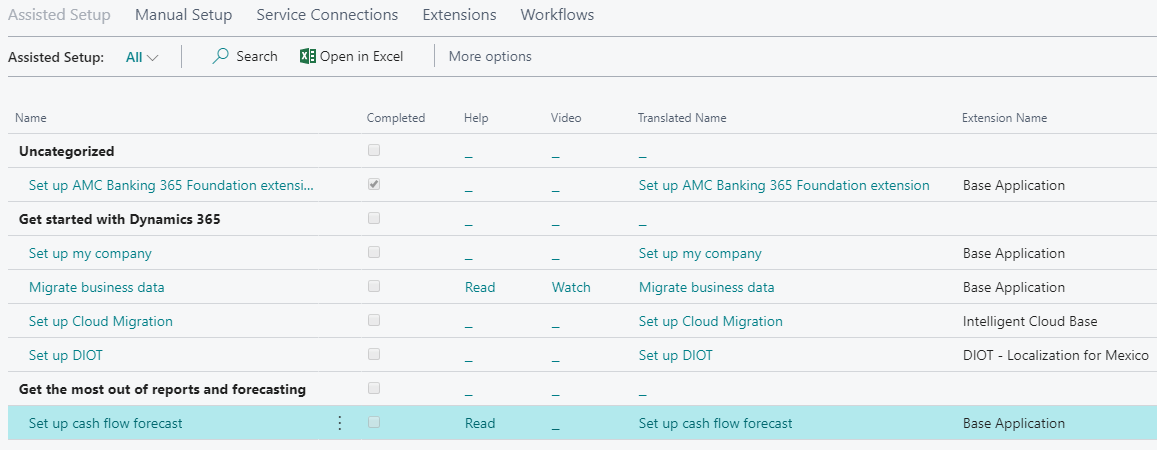Expand More options in the action bar

tap(490, 57)
